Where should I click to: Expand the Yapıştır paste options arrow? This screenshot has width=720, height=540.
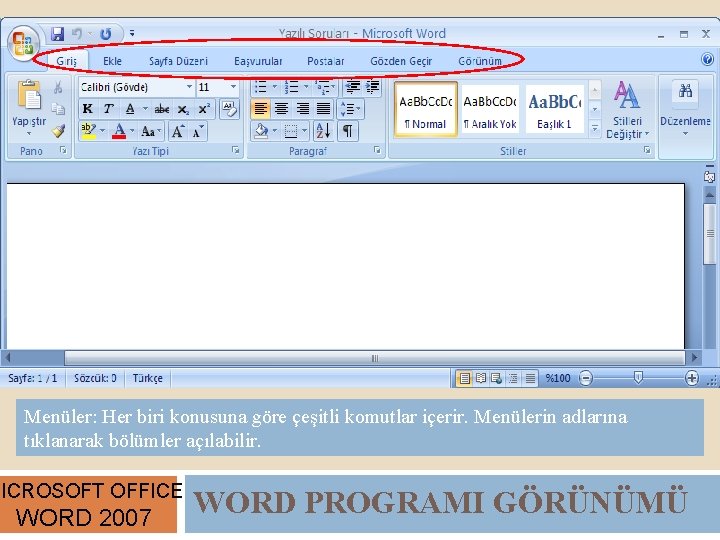point(29,134)
